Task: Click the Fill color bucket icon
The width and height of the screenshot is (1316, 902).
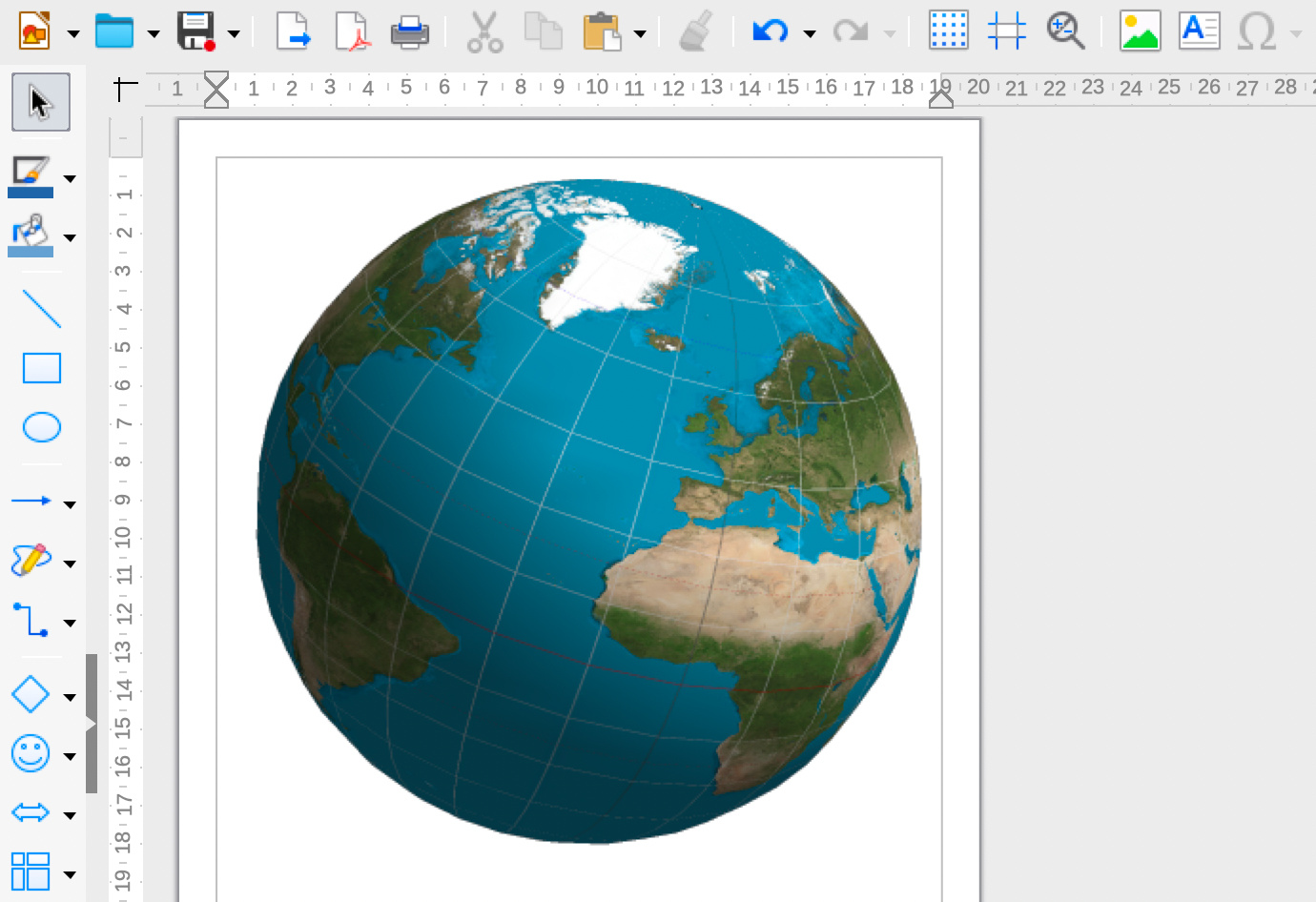Action: pos(31,236)
